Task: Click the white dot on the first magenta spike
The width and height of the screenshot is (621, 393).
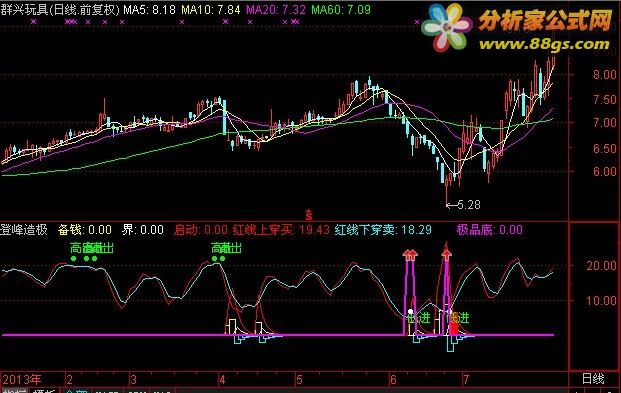Action: (x=411, y=312)
